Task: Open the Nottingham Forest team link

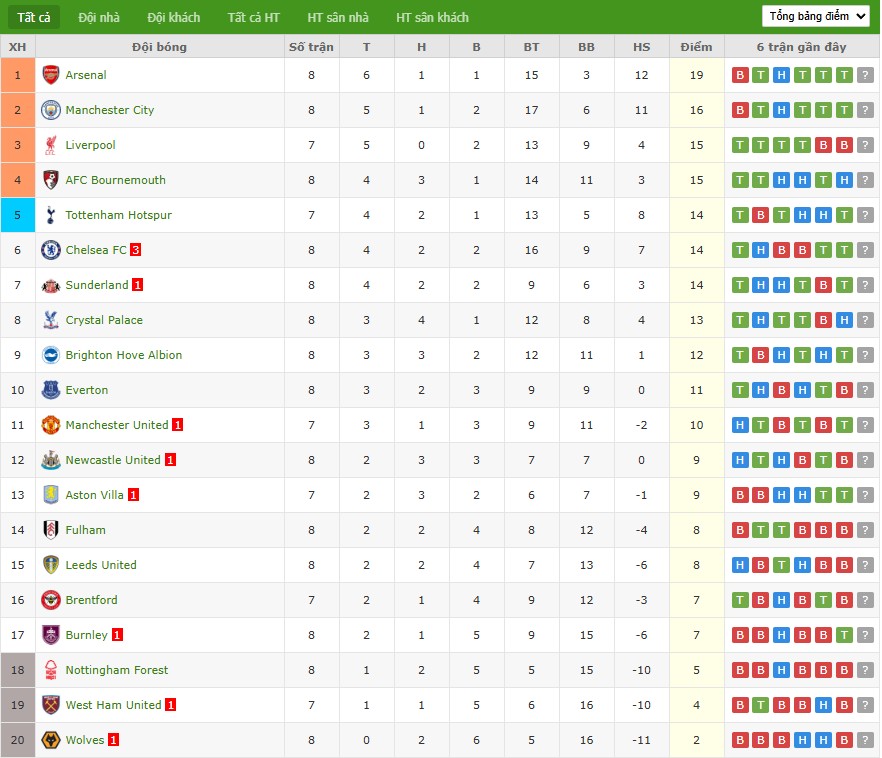Action: point(117,670)
